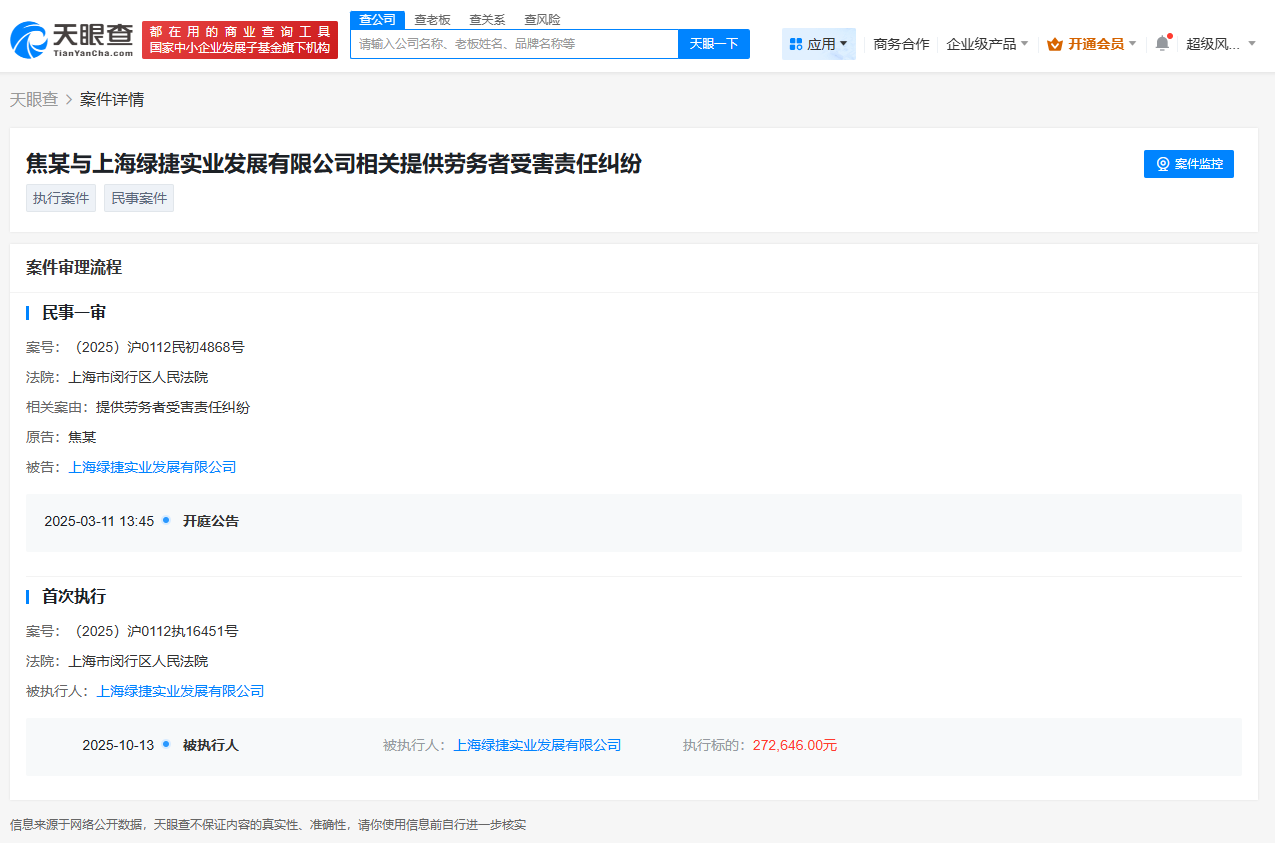1275x843 pixels.
Task: Click the 商务合作 menu item
Action: tap(900, 44)
